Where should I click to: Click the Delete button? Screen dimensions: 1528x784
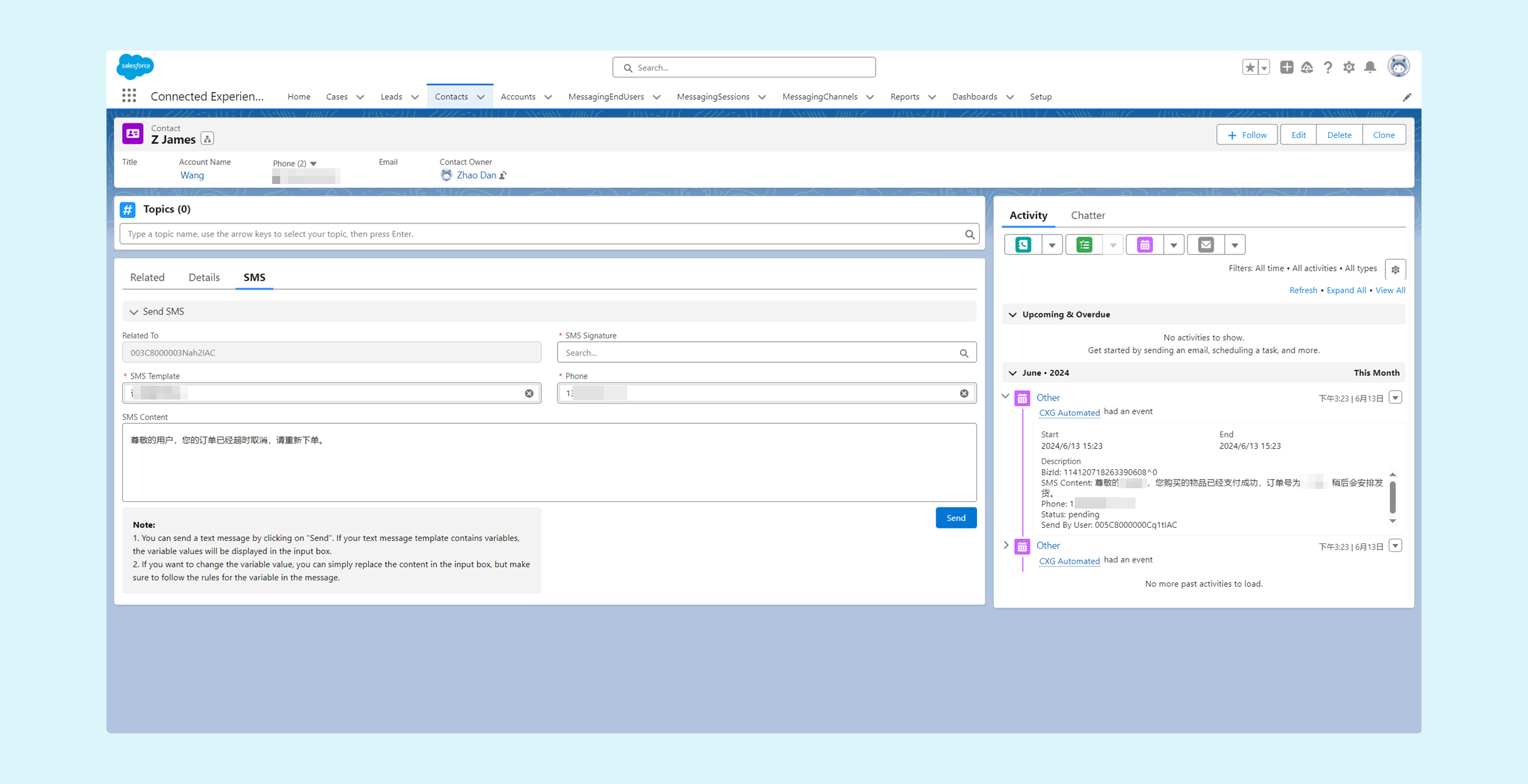(1339, 135)
